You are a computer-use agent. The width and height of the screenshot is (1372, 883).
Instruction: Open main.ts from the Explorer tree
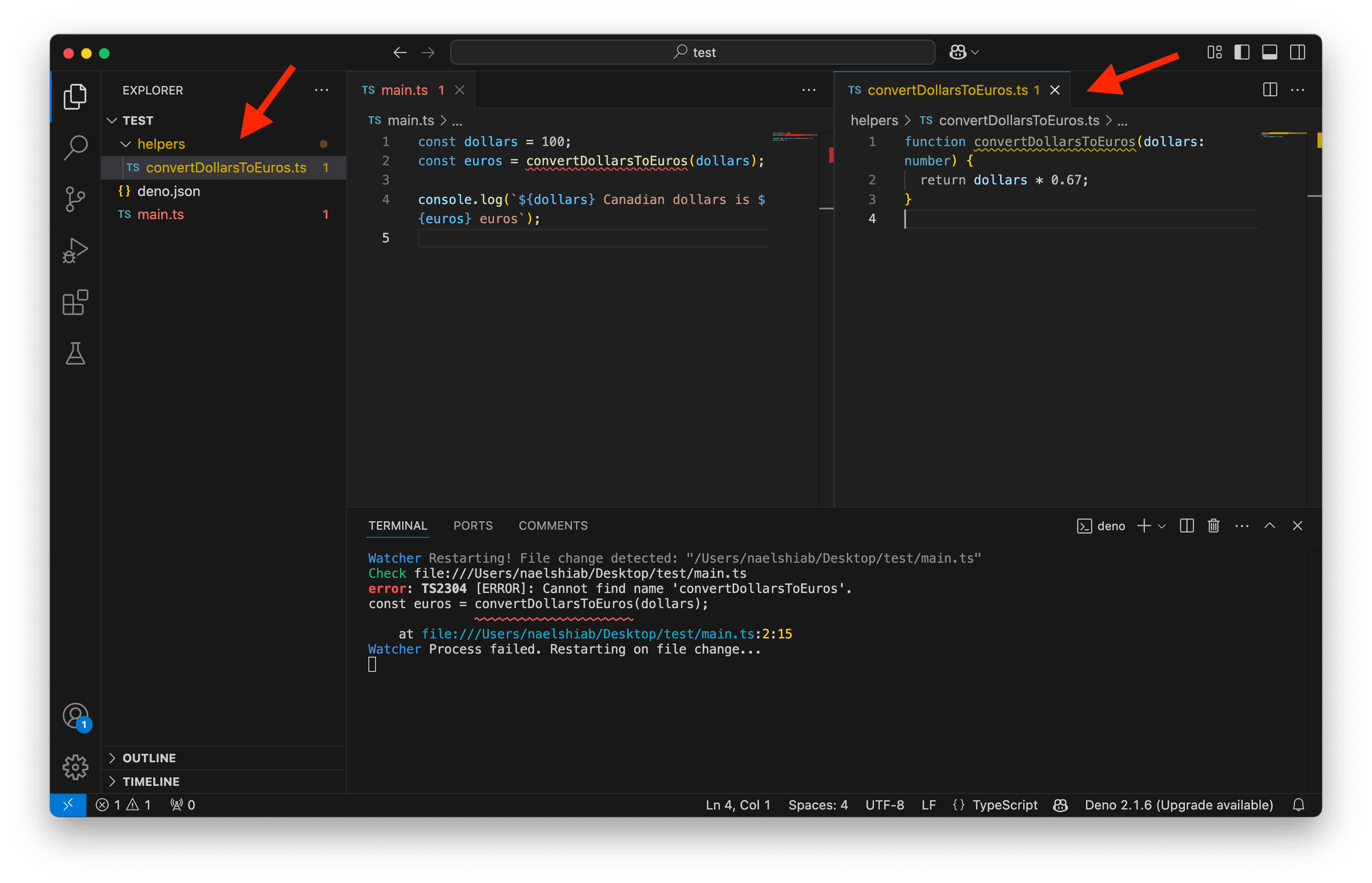(224, 214)
